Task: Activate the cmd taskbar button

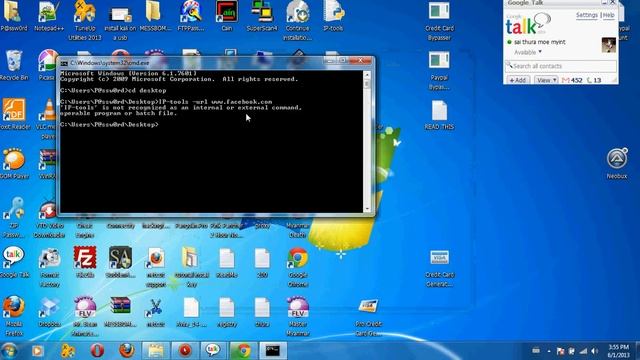Action: click(x=272, y=351)
